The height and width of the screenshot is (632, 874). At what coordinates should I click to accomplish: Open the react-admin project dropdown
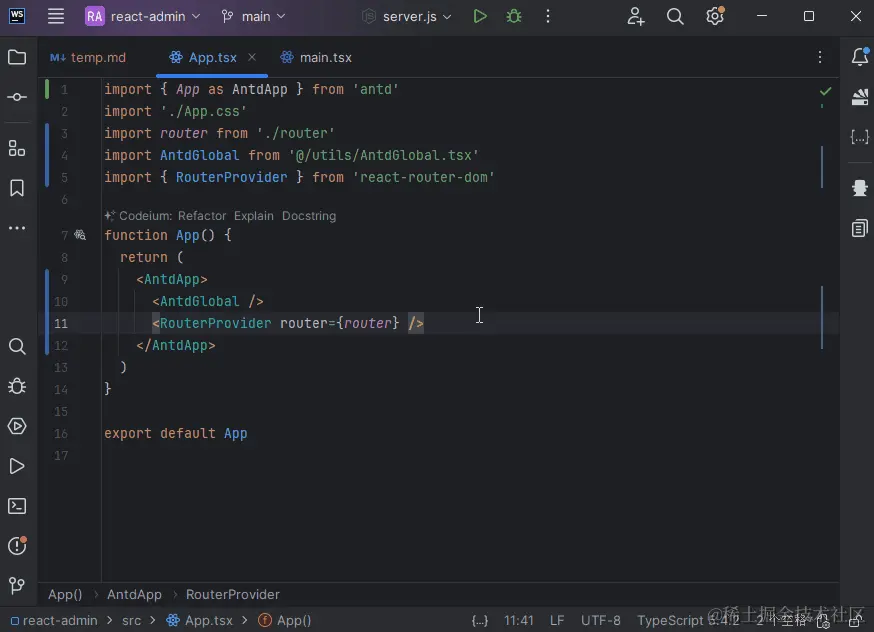(x=143, y=16)
